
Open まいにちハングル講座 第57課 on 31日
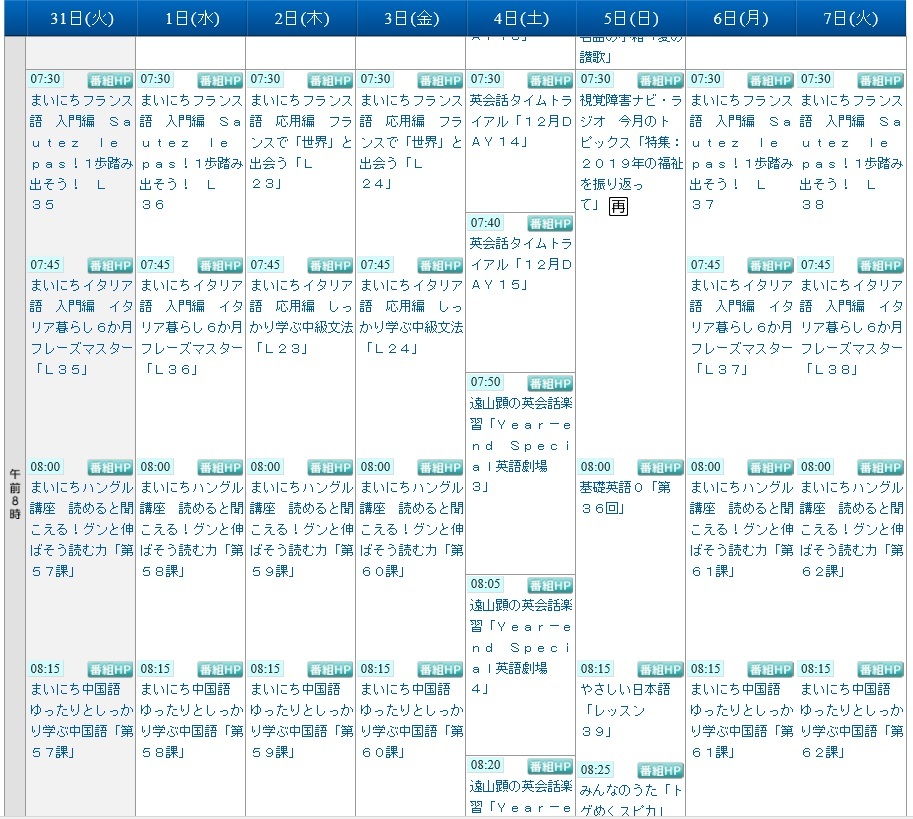tap(82, 529)
